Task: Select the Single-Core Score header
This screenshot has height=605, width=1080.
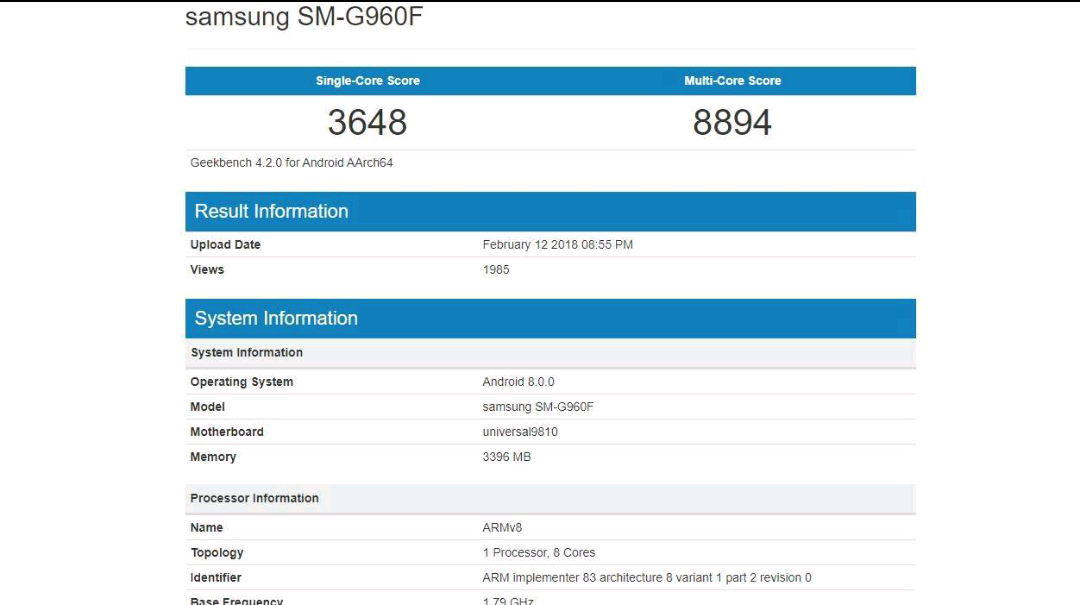Action: (367, 81)
